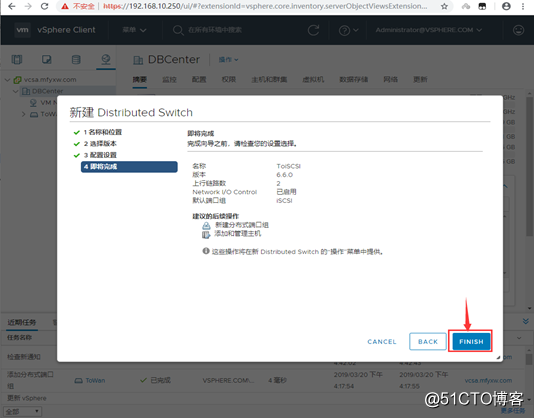Open the 虚拟机 tab
The height and width of the screenshot is (418, 534).
tap(313, 80)
